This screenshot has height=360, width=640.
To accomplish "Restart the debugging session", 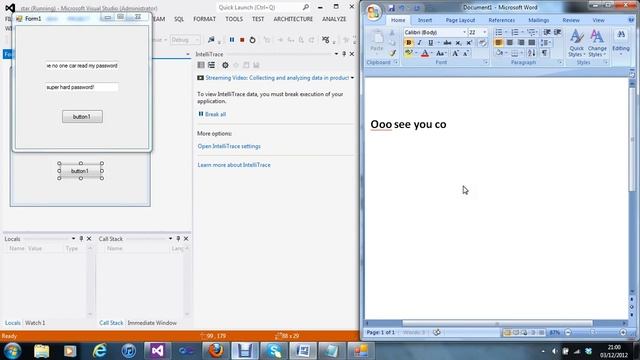I will coord(253,40).
